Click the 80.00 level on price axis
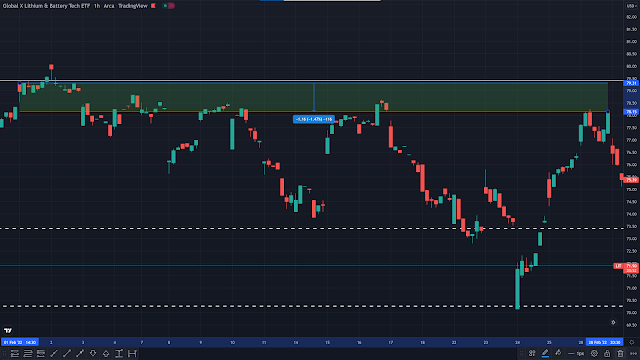This screenshot has height=360, width=640. tap(632, 66)
